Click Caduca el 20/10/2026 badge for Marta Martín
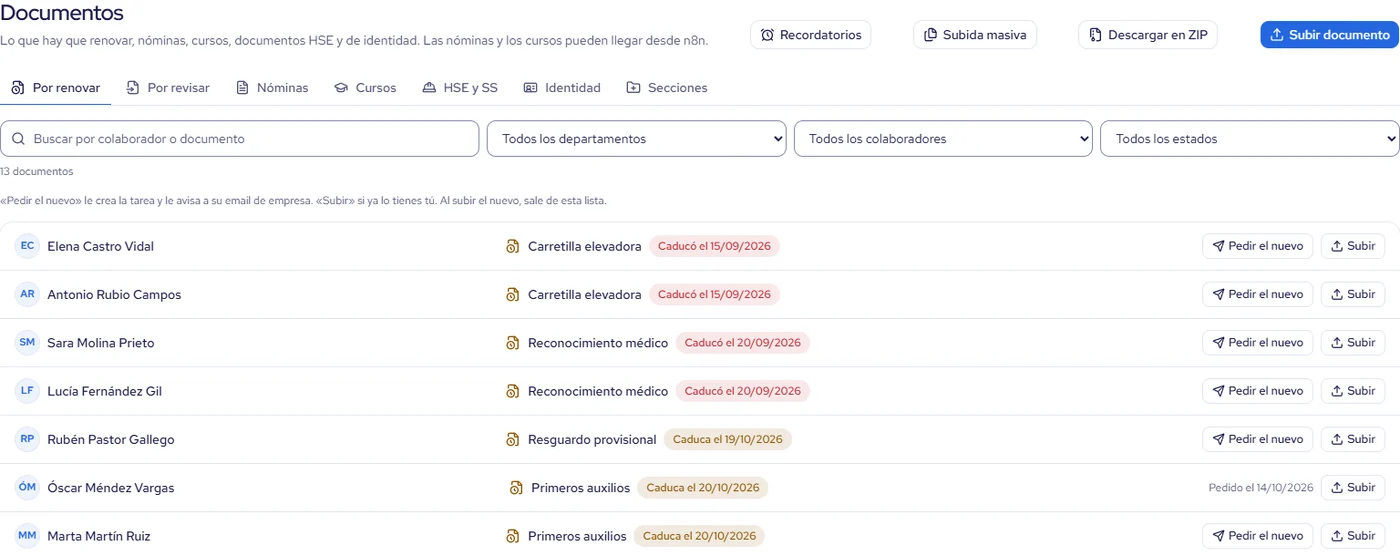 click(x=698, y=536)
